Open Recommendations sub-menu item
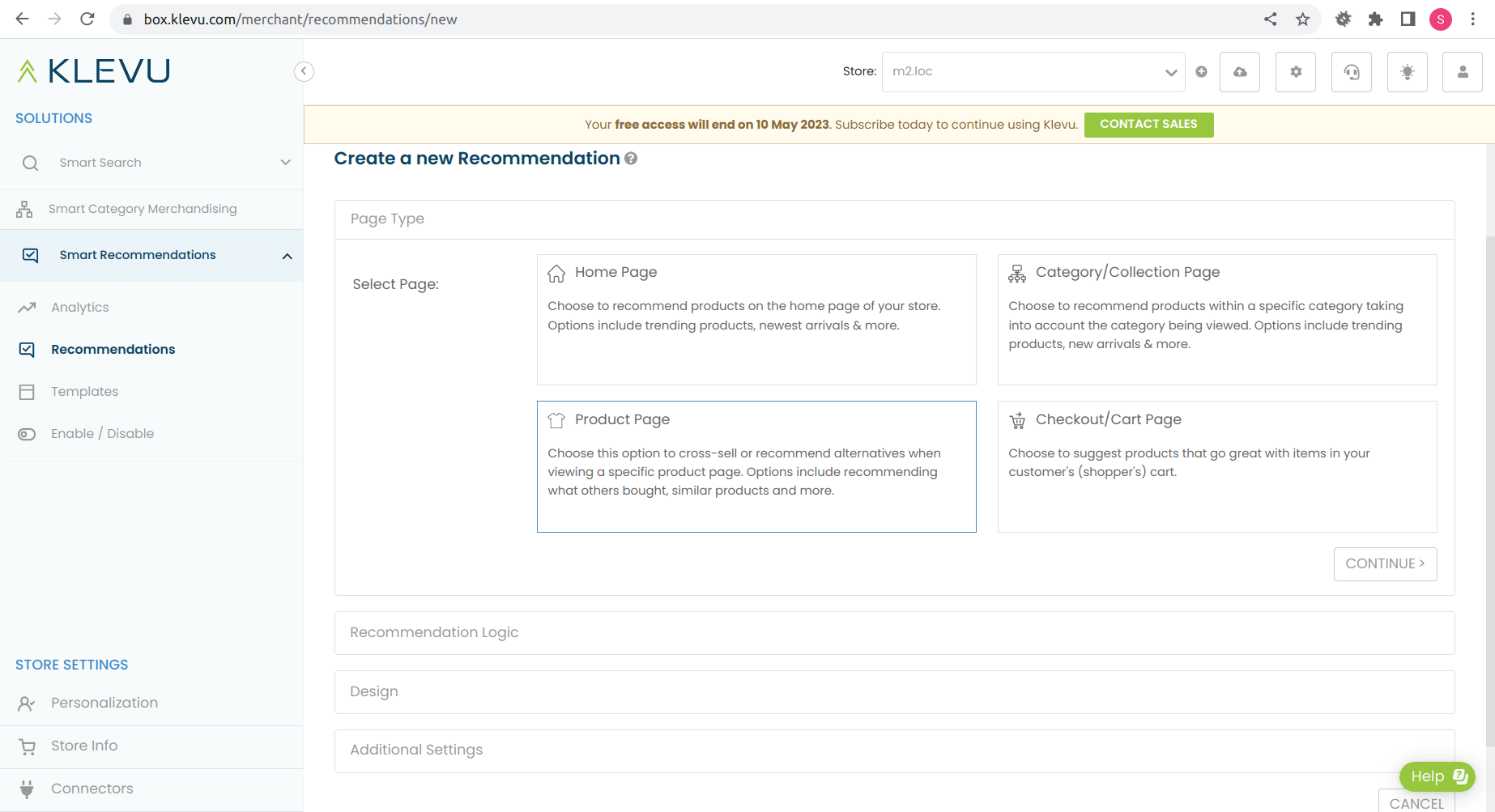The image size is (1495, 812). coord(113,350)
